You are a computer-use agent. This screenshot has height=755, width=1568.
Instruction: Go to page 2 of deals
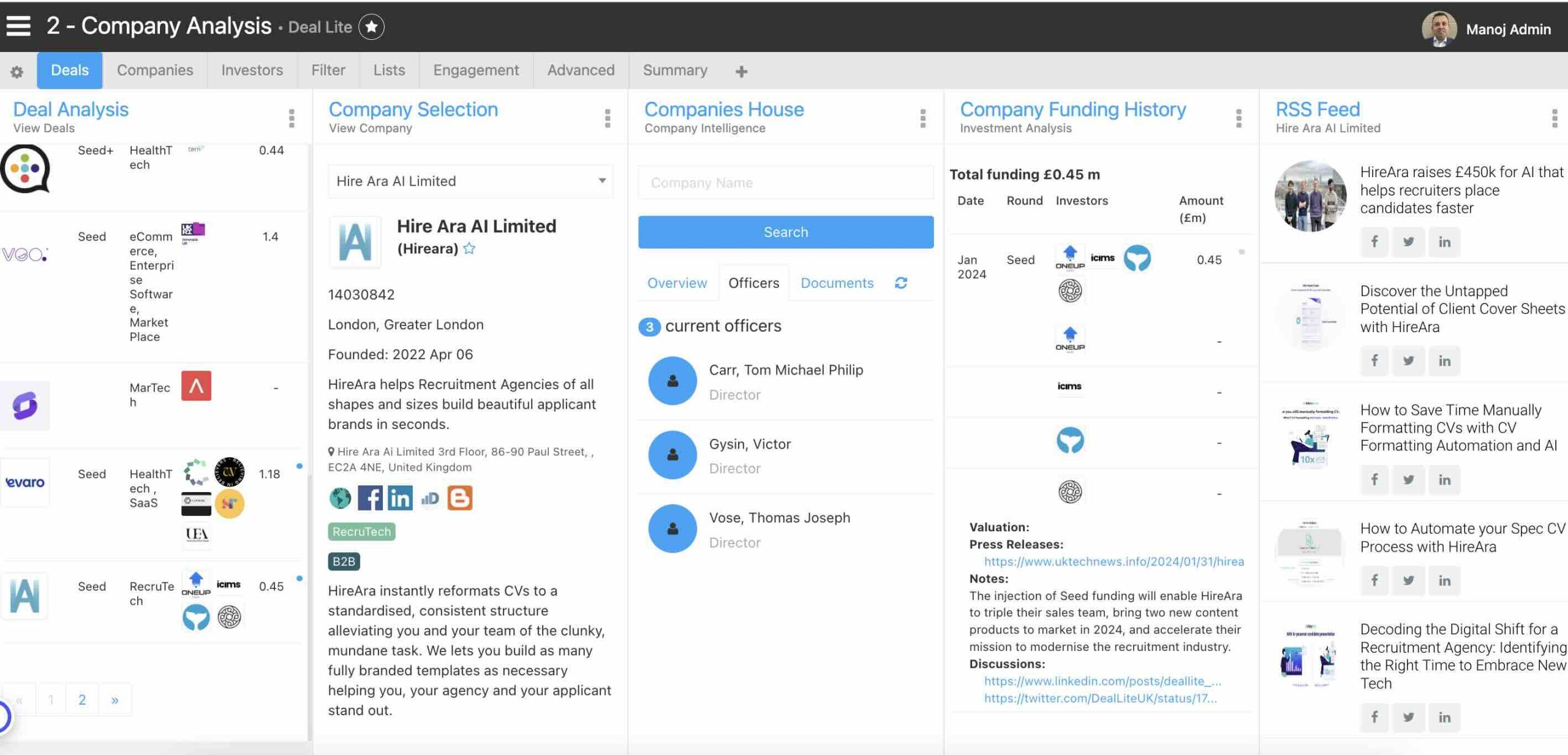pos(82,700)
